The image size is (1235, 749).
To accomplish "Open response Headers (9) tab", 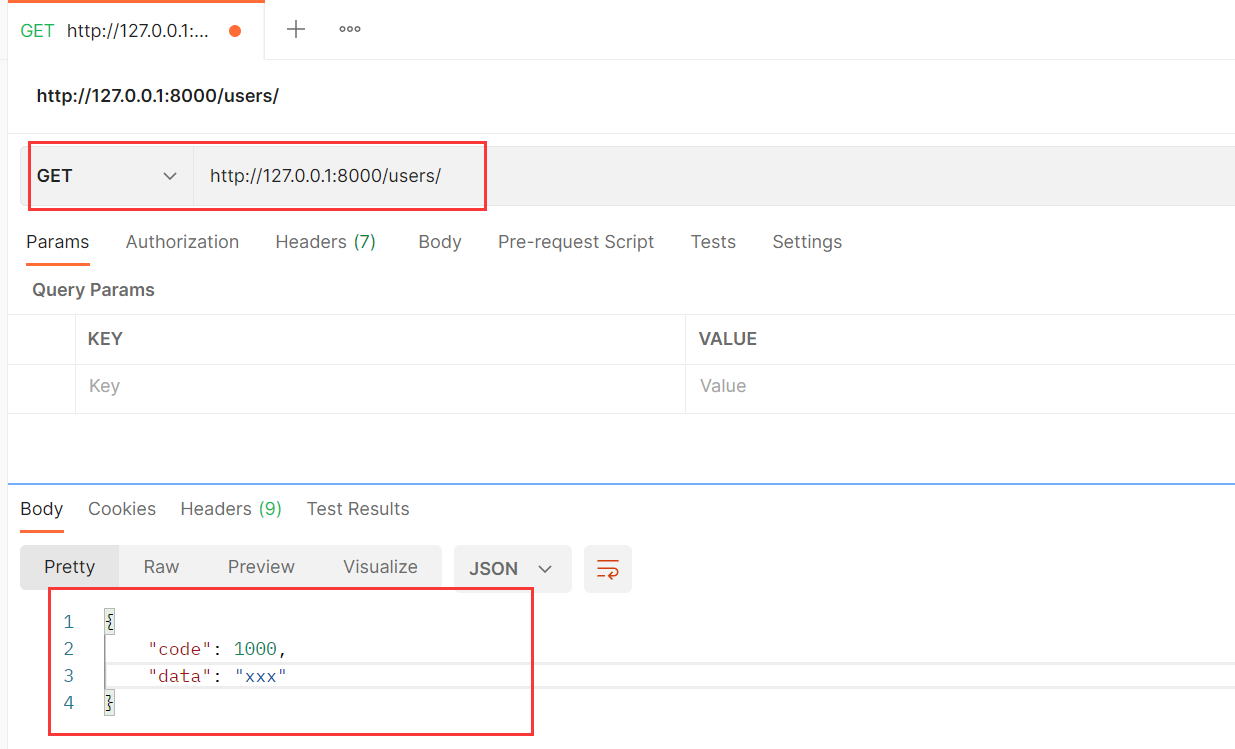I will point(231,509).
